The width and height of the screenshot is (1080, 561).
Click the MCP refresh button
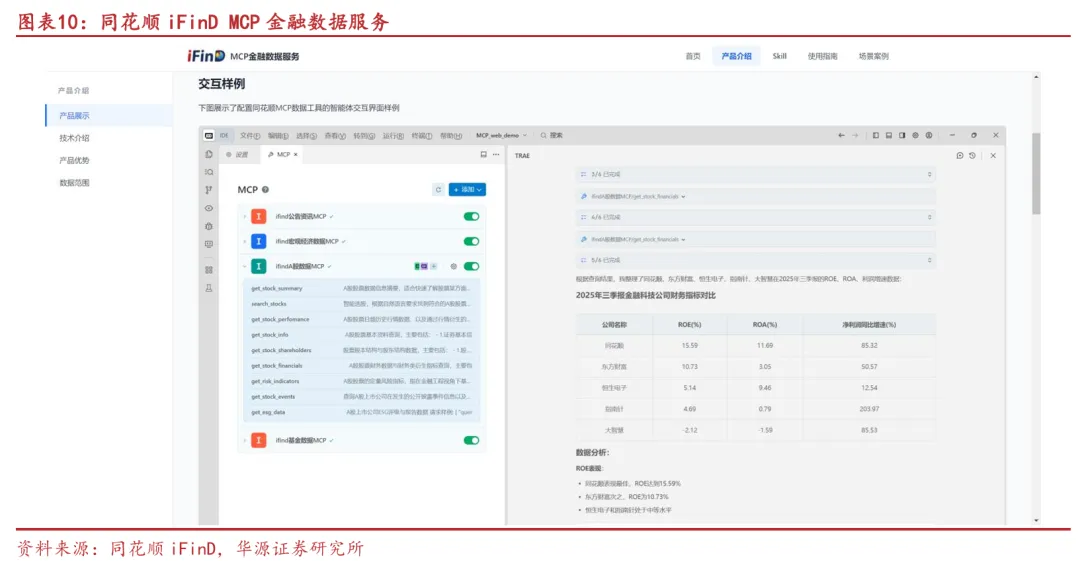438,190
